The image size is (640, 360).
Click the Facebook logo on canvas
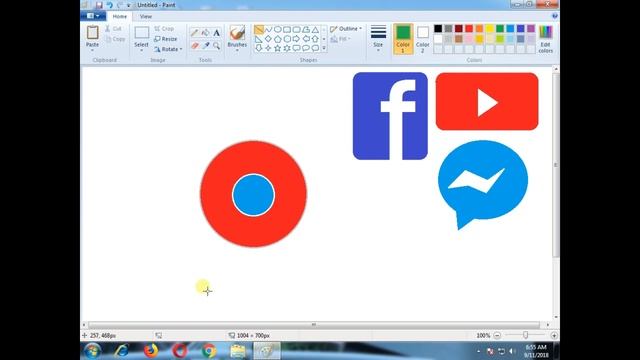tap(390, 116)
